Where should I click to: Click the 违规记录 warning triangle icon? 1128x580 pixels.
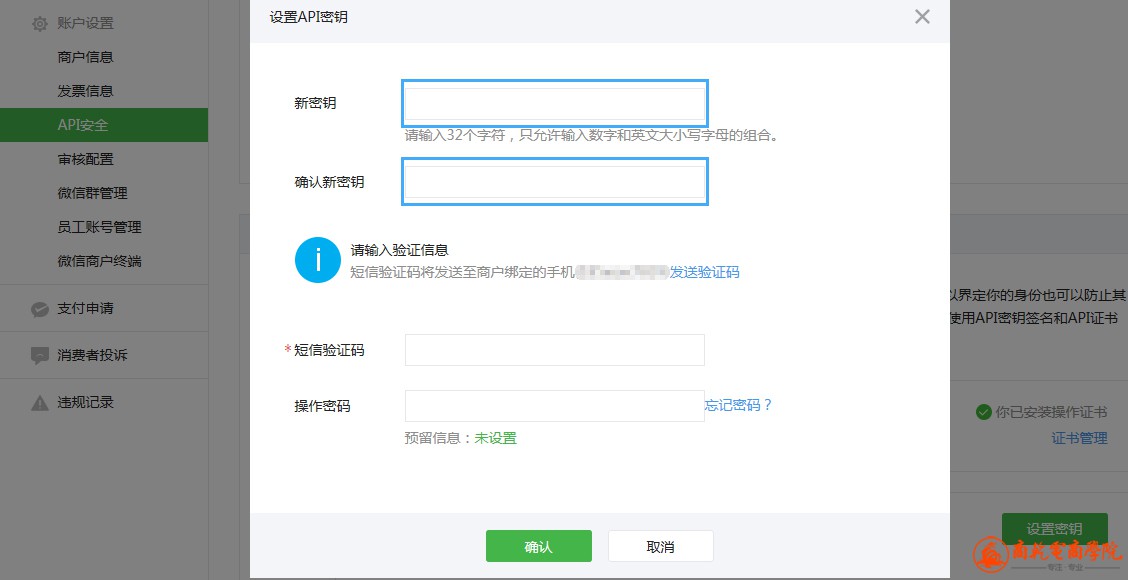[39, 403]
